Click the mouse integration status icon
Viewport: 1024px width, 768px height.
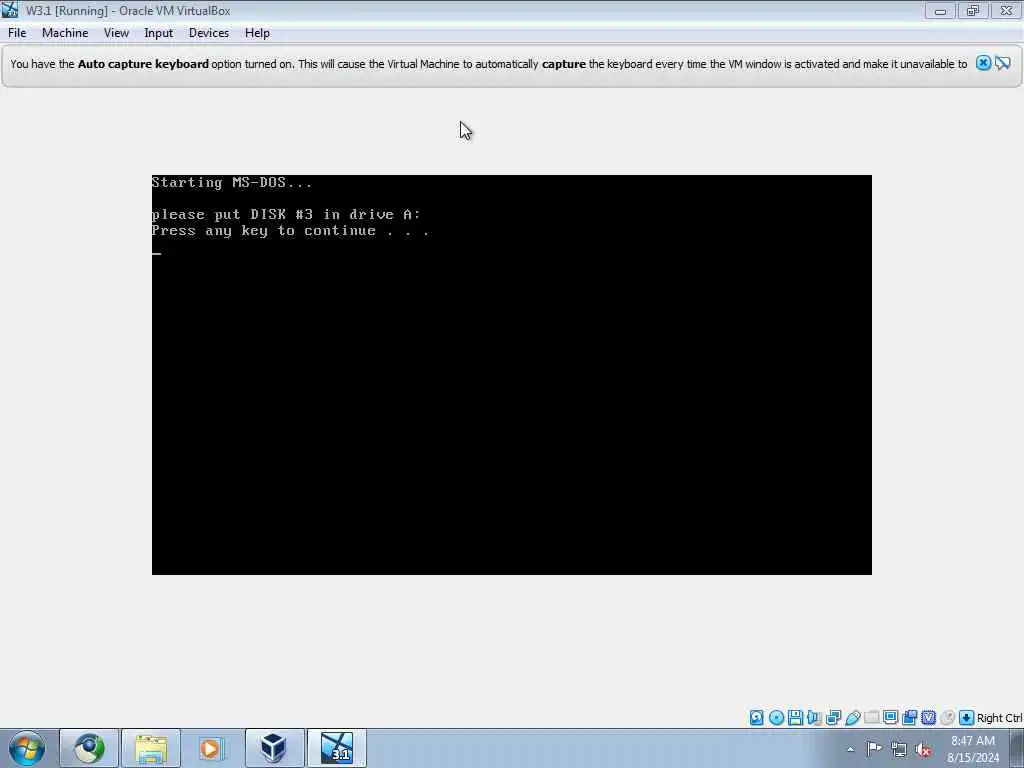tap(948, 718)
